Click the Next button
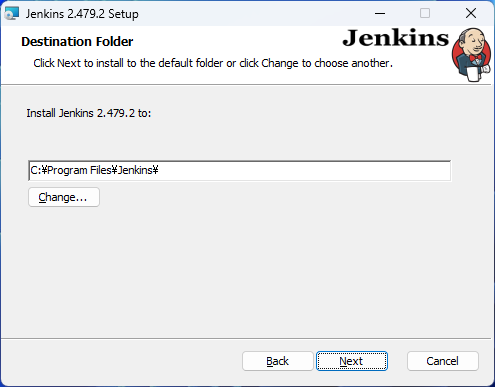This screenshot has width=495, height=387. pos(352,361)
